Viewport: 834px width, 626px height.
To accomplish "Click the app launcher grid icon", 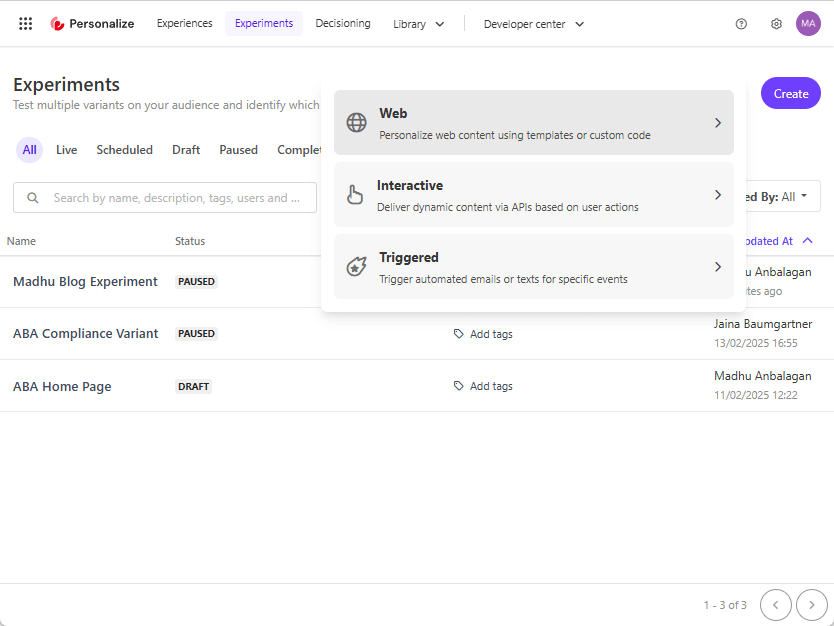I will pos(25,23).
